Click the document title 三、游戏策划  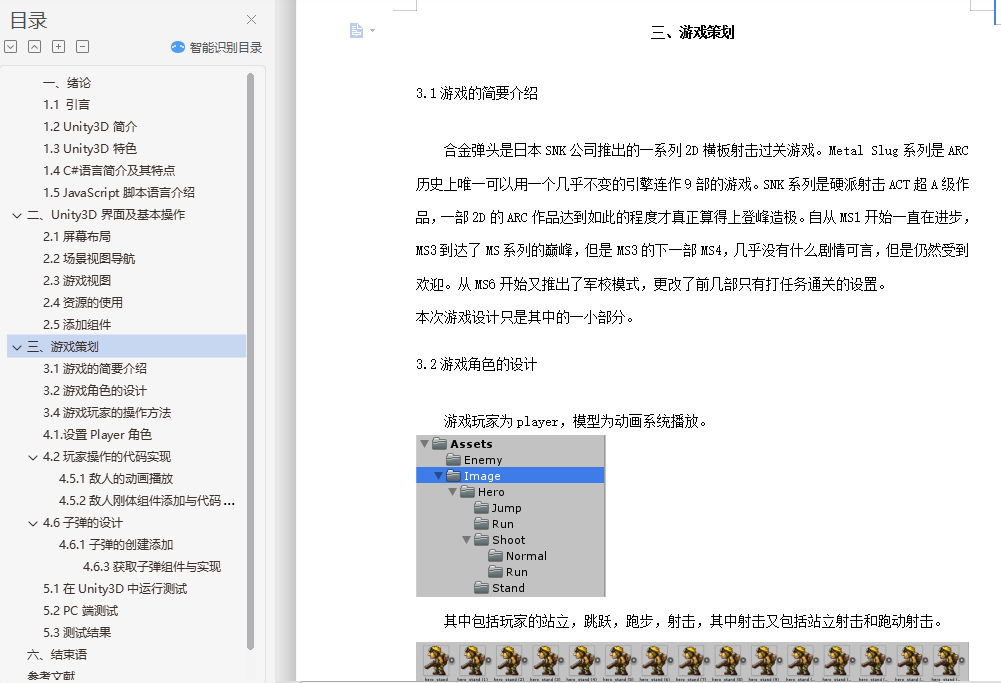693,33
